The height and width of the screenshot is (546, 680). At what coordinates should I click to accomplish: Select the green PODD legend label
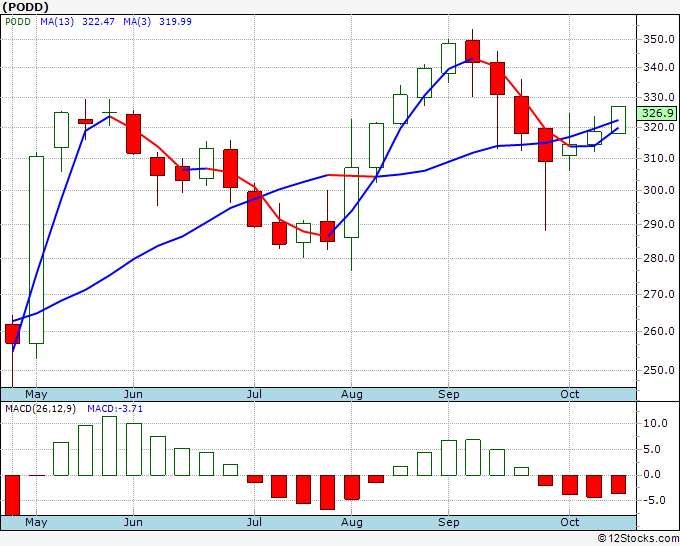17,22
